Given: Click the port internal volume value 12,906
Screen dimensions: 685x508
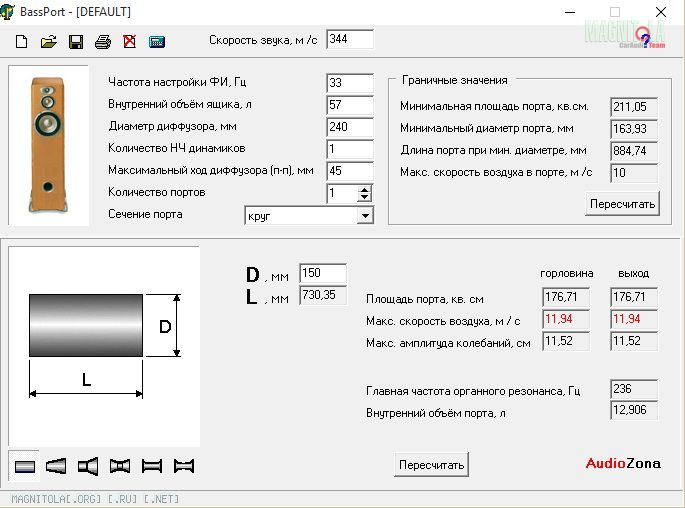Looking at the screenshot, I should point(634,410).
